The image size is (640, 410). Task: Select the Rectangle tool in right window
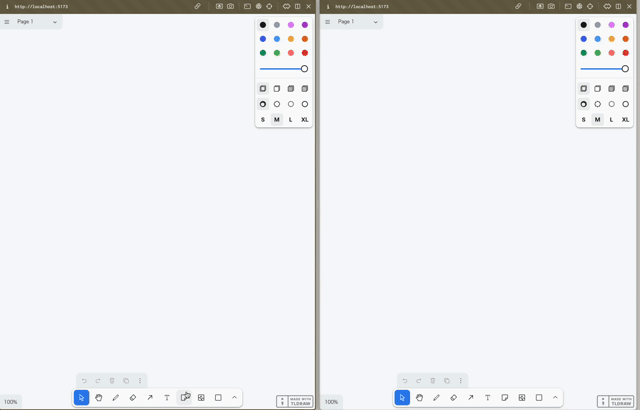coord(539,397)
